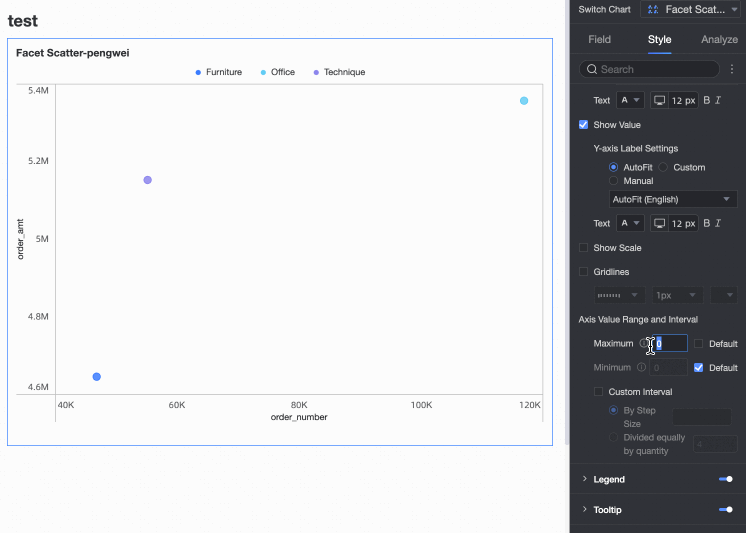Select the Custom radio button for Y-axis labels
The height and width of the screenshot is (533, 746).
tap(663, 167)
